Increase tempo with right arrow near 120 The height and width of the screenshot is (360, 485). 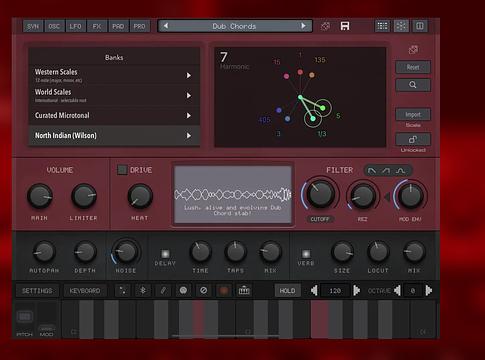(356, 291)
